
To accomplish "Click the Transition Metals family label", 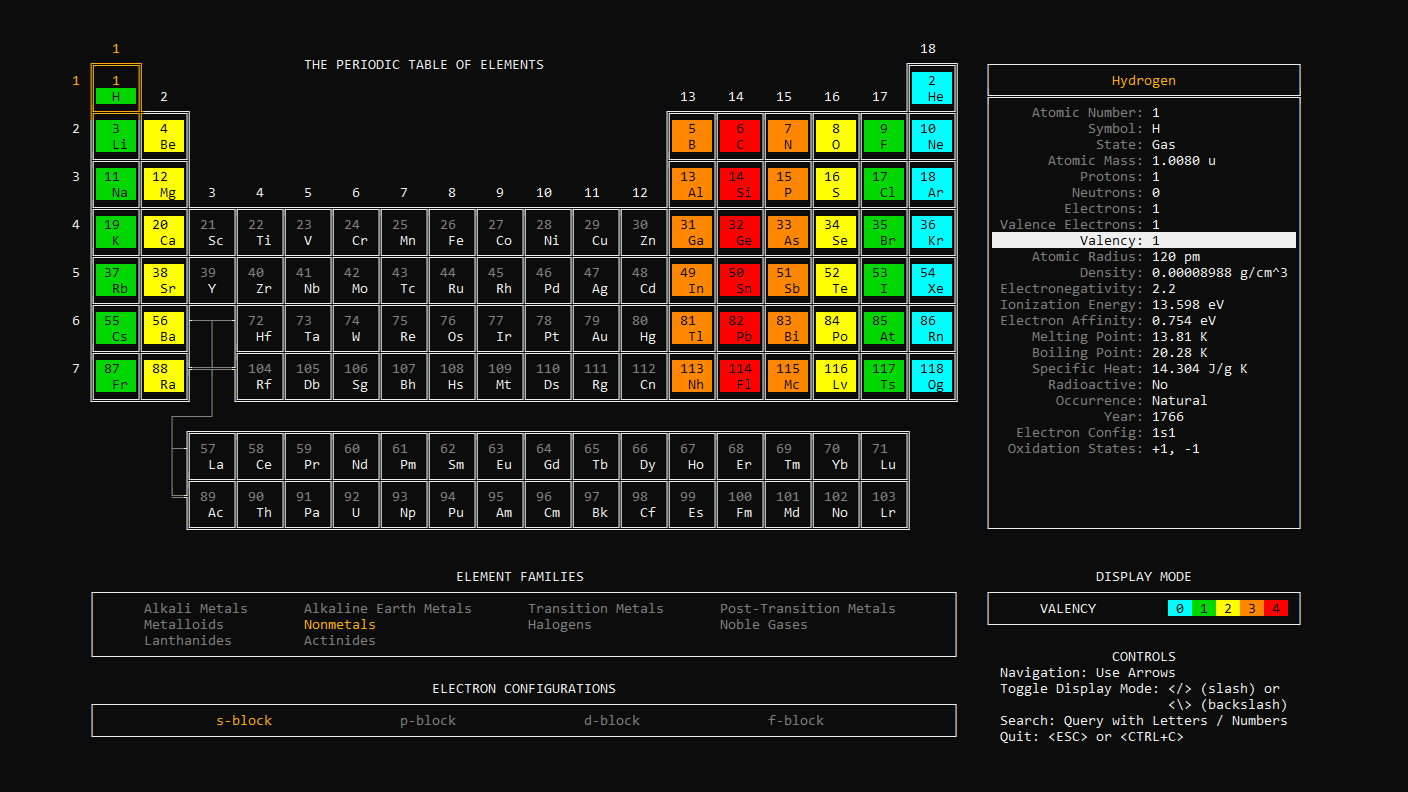I will pos(595,608).
